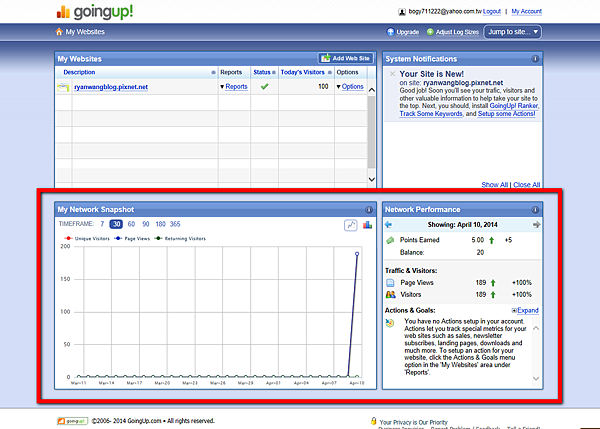The height and width of the screenshot is (429, 600).
Task: Select 30 day timeframe
Action: pyautogui.click(x=116, y=224)
